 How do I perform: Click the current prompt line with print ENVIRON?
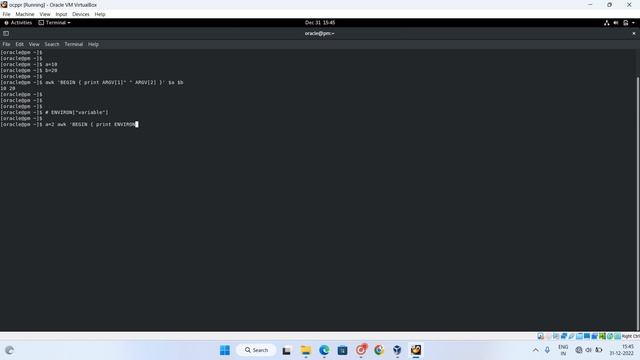pos(69,124)
